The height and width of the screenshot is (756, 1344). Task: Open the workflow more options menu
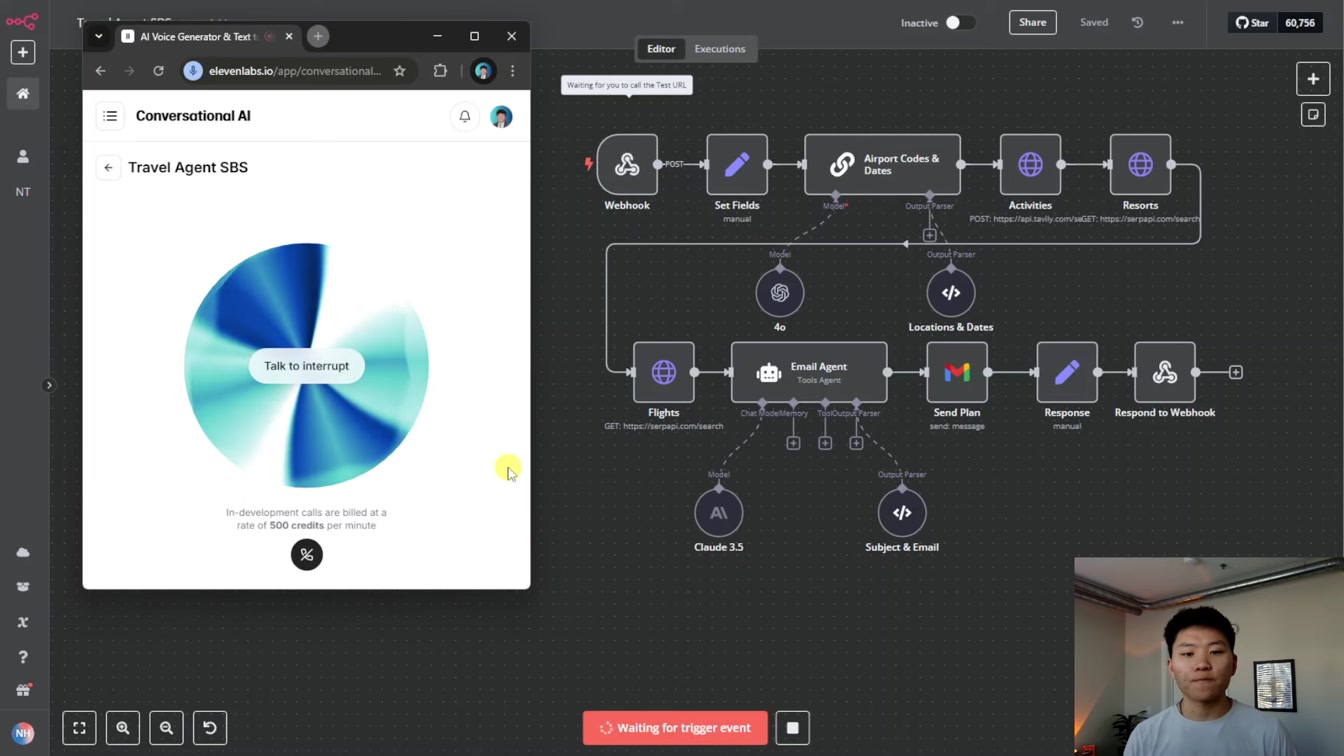point(1177,22)
